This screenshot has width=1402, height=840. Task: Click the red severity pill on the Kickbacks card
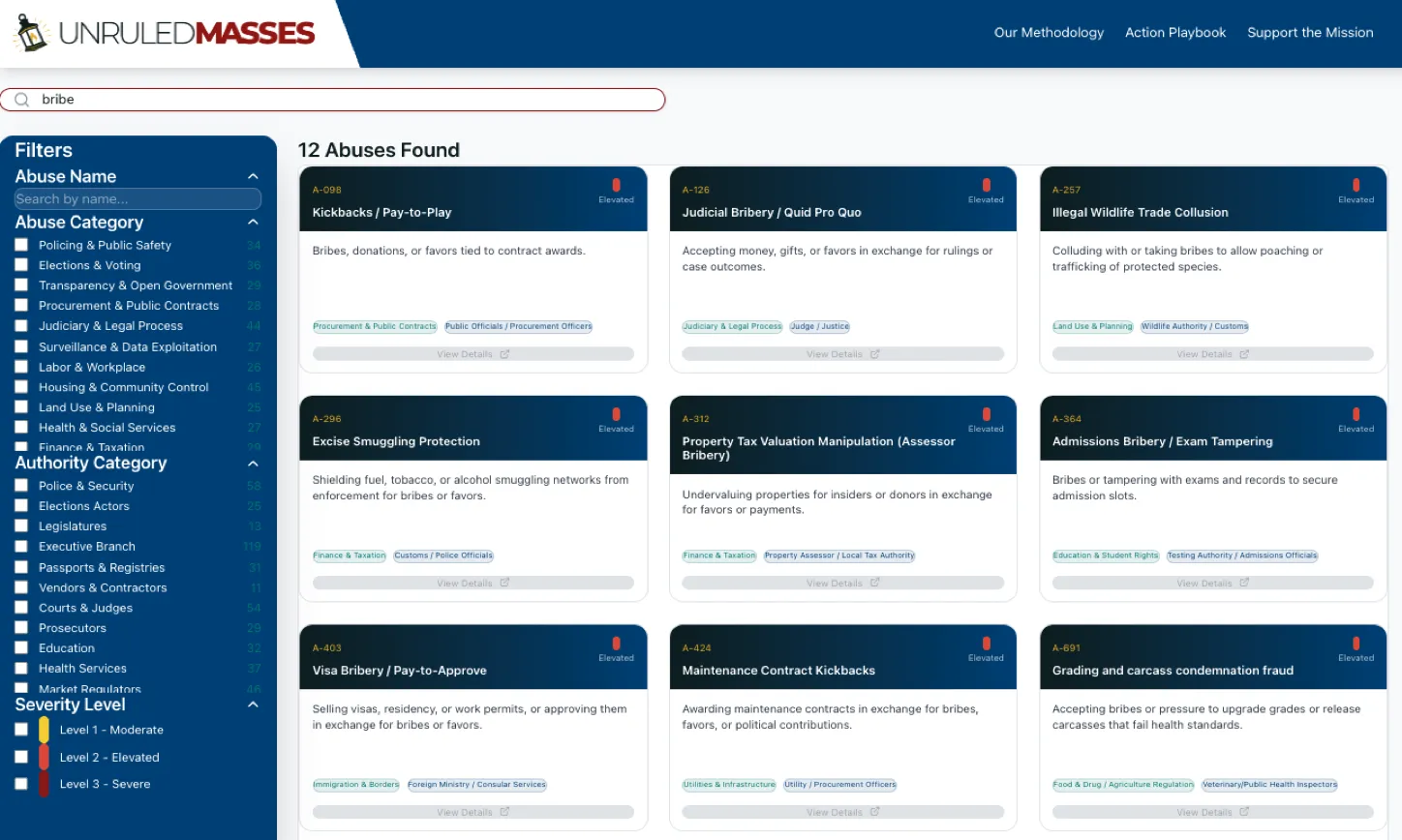[x=617, y=186]
